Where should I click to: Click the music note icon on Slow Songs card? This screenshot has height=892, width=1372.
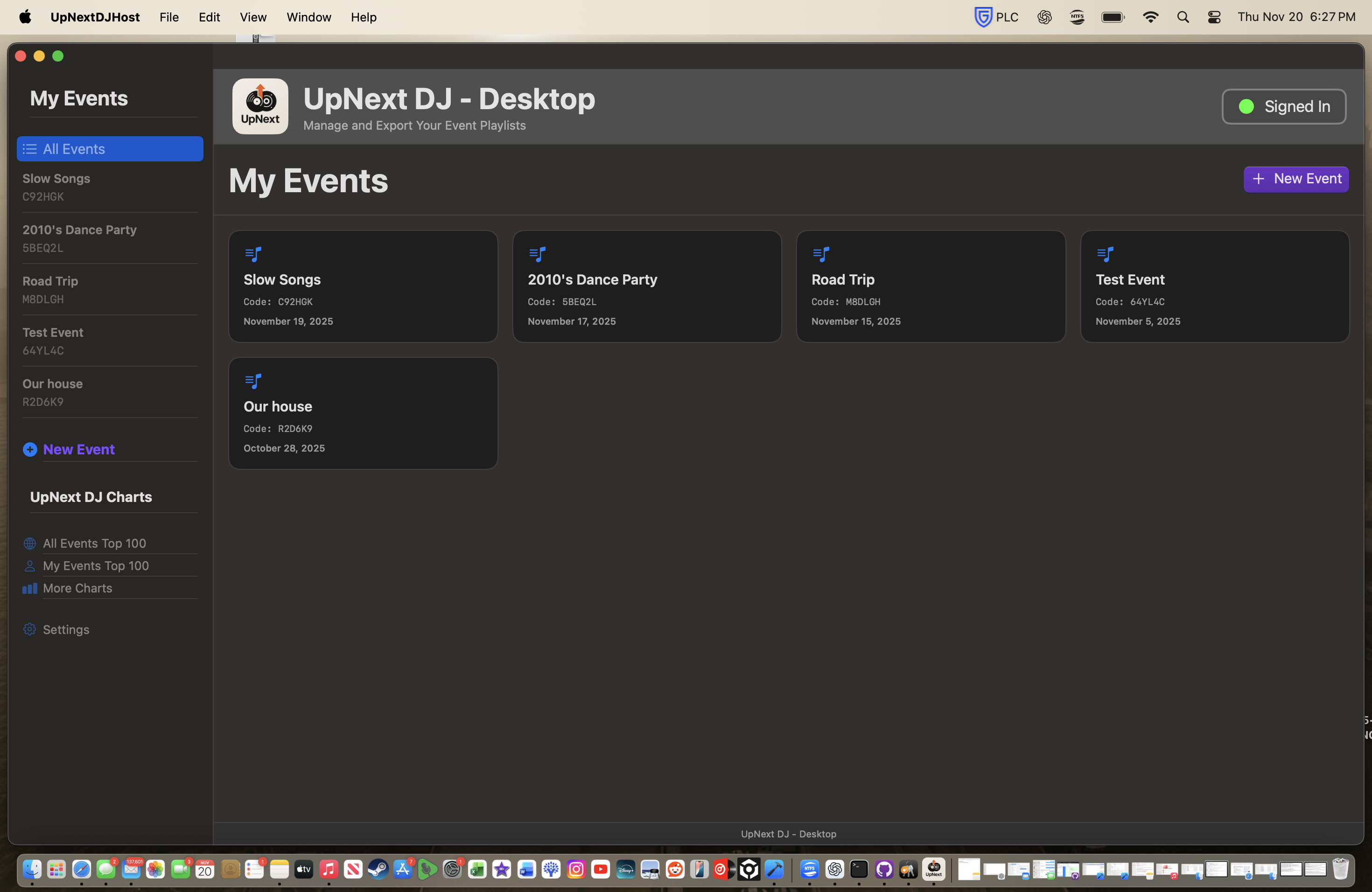(253, 253)
